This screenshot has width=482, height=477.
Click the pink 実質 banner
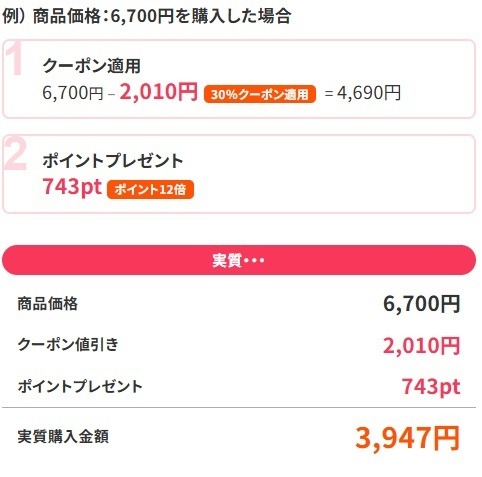(x=239, y=260)
